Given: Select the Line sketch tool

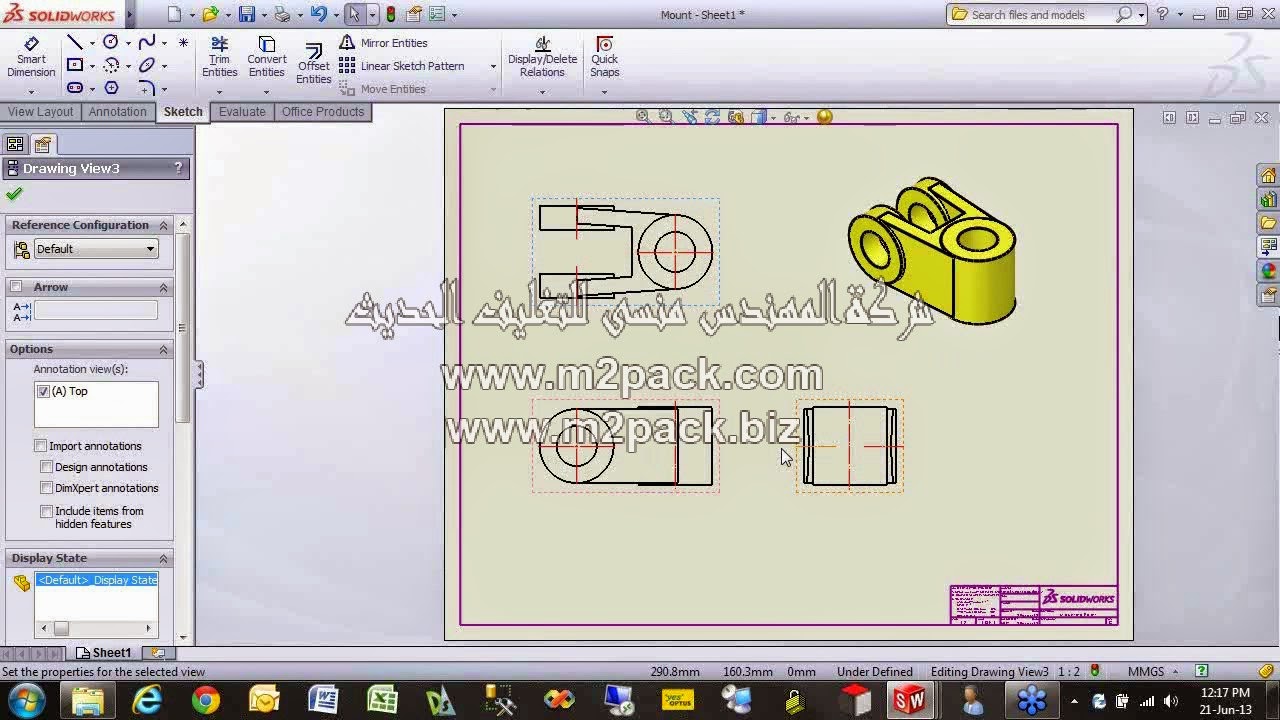Looking at the screenshot, I should point(74,43).
